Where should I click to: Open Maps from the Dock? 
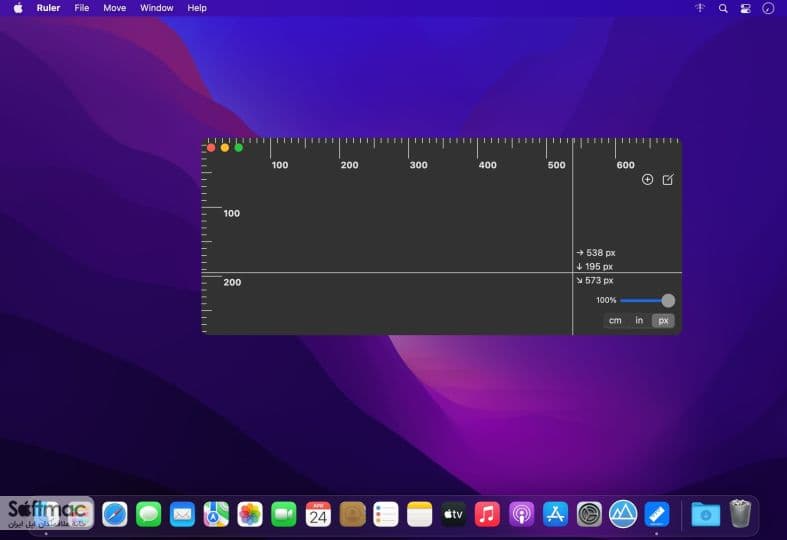[216, 514]
